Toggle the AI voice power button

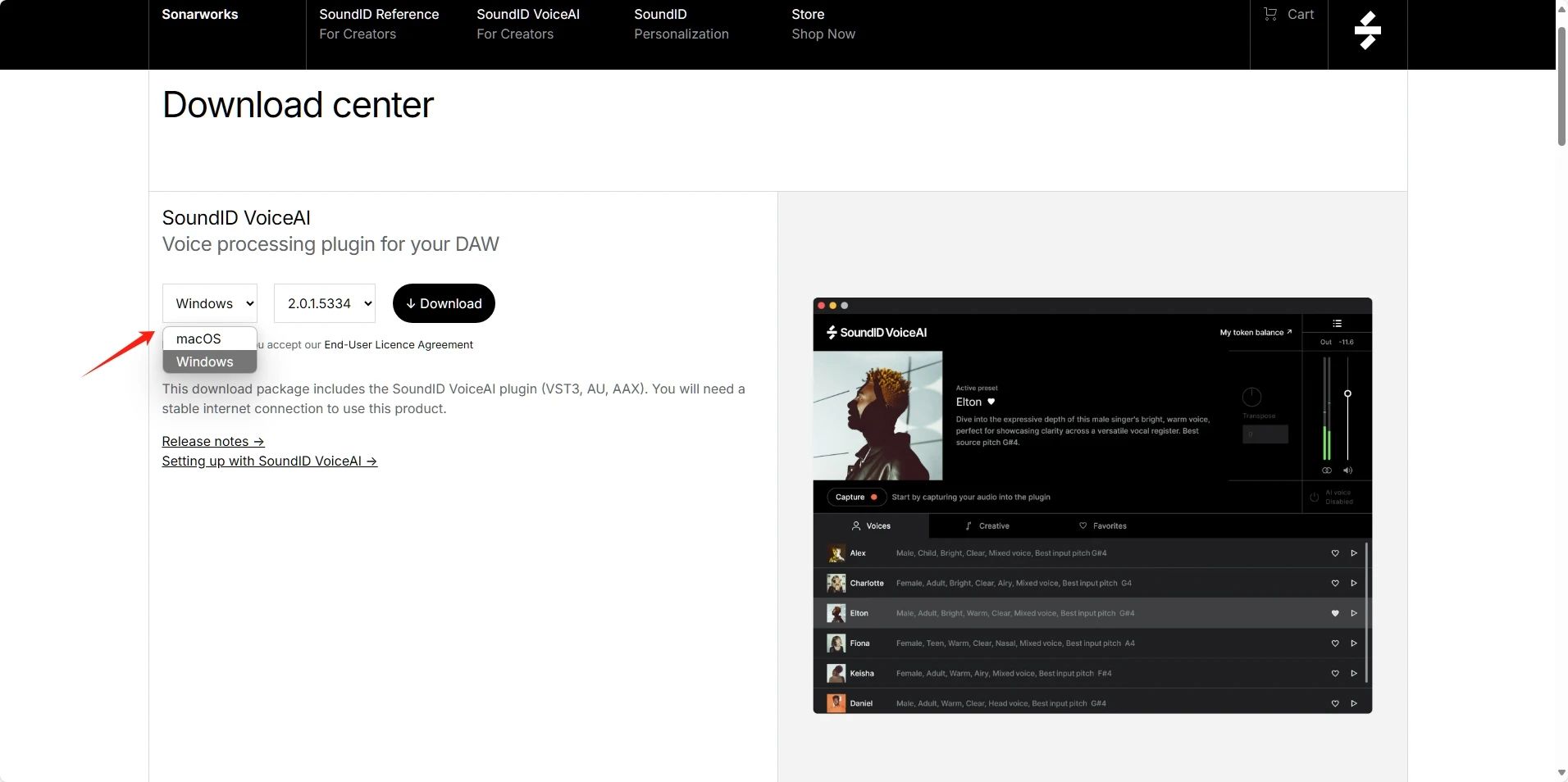1315,498
